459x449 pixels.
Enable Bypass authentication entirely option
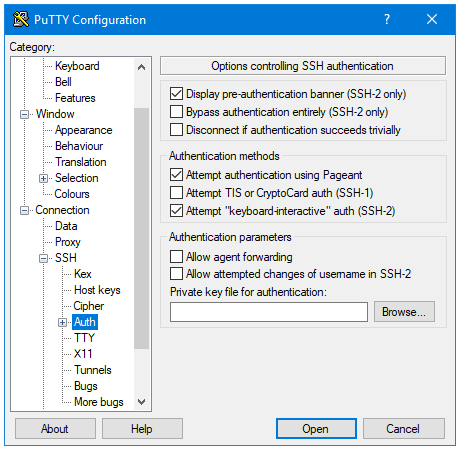tap(176, 112)
